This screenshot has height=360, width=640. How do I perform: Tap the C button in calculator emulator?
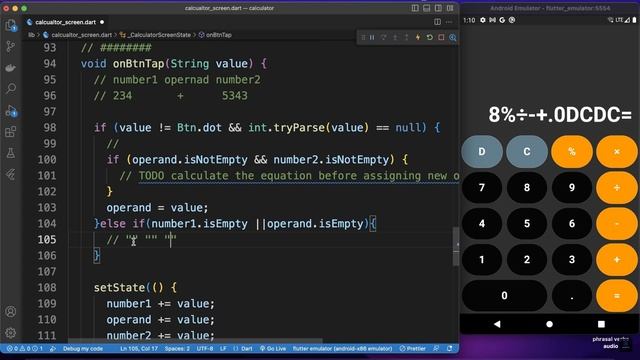(527, 151)
